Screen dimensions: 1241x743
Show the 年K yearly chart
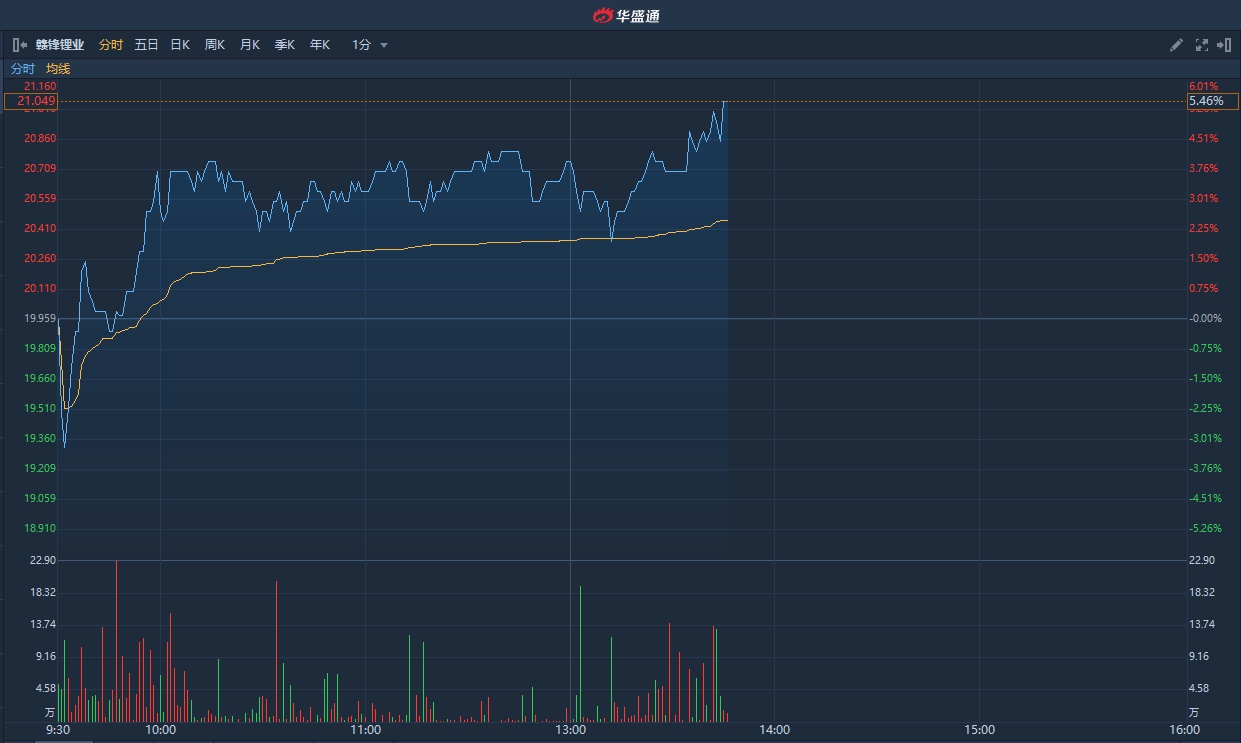[319, 45]
